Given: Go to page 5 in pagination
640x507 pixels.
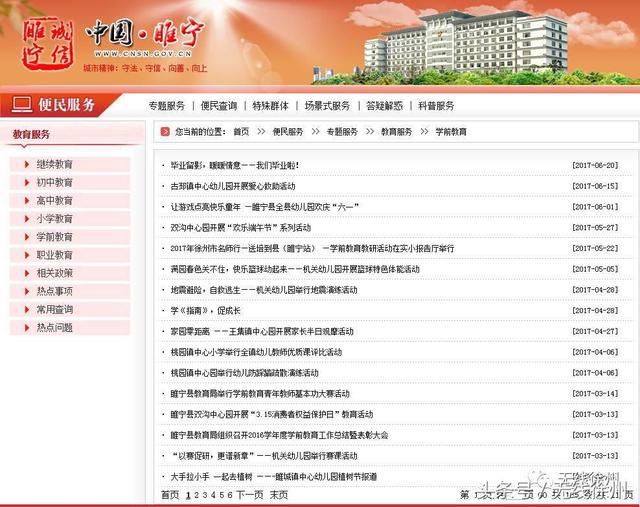Looking at the screenshot, I should tap(222, 495).
